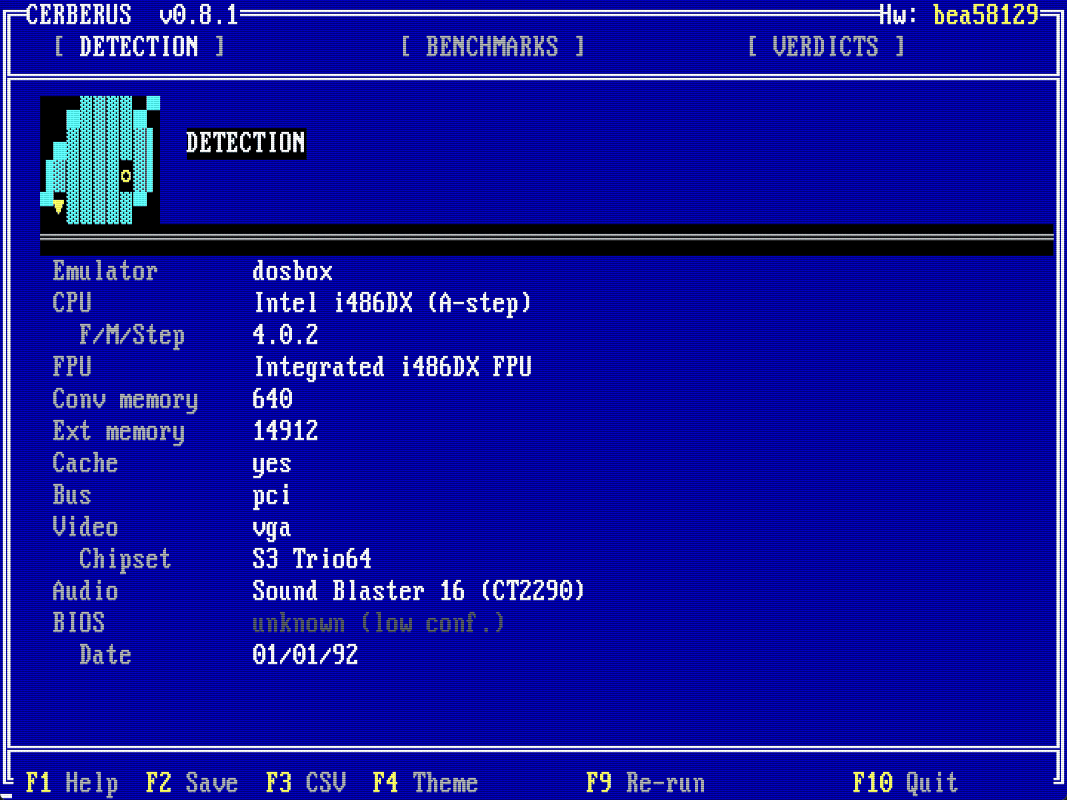Click F1 Help in bottom bar
This screenshot has height=800, width=1067.
(71, 783)
